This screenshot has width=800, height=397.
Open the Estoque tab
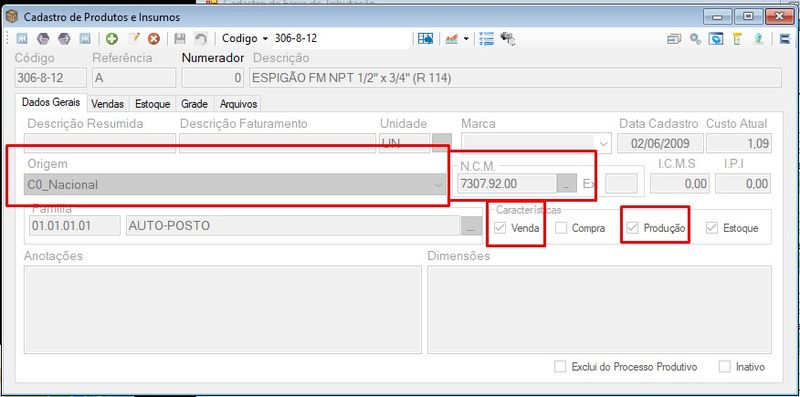click(153, 104)
